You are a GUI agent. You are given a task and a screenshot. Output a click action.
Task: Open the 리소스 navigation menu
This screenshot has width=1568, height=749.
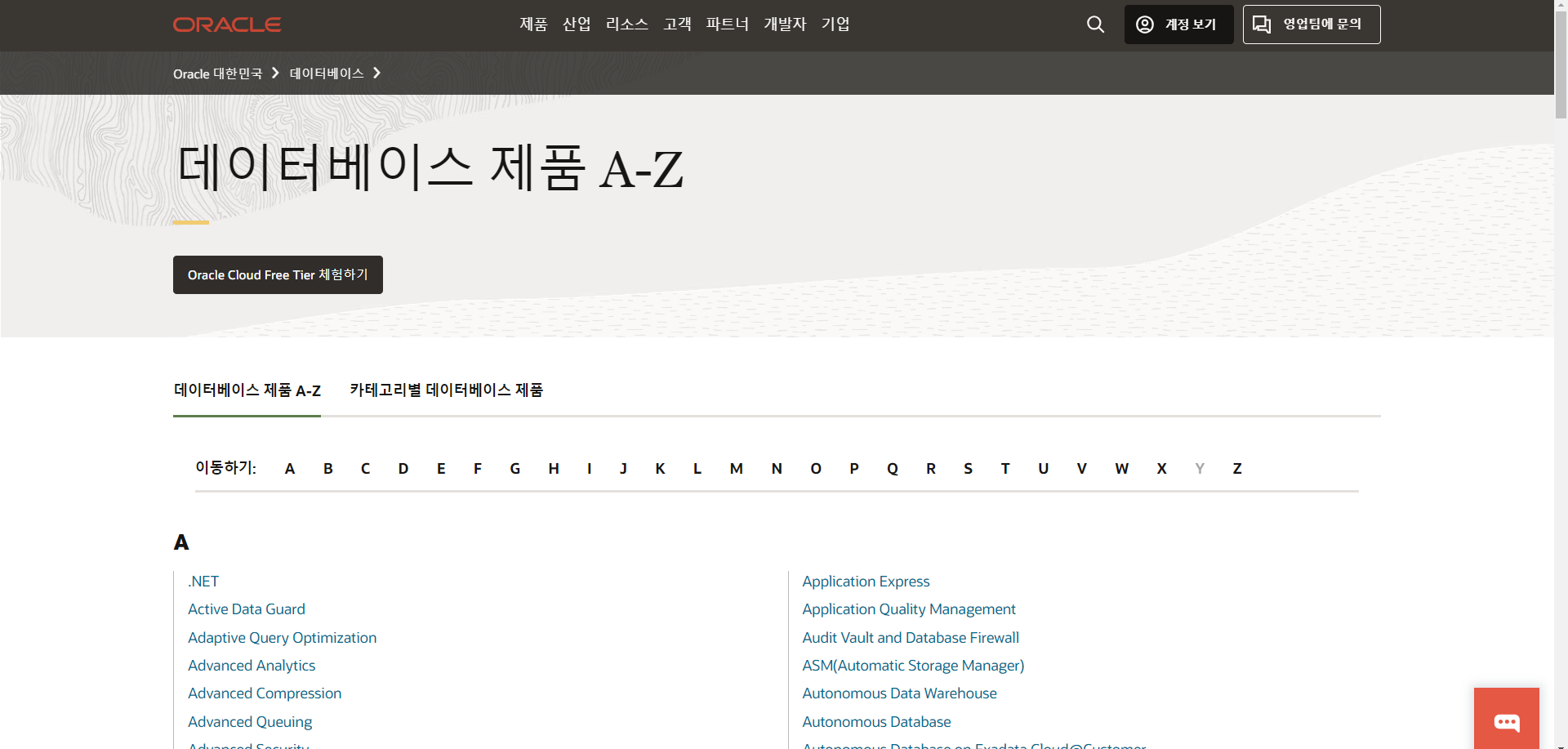coord(627,25)
